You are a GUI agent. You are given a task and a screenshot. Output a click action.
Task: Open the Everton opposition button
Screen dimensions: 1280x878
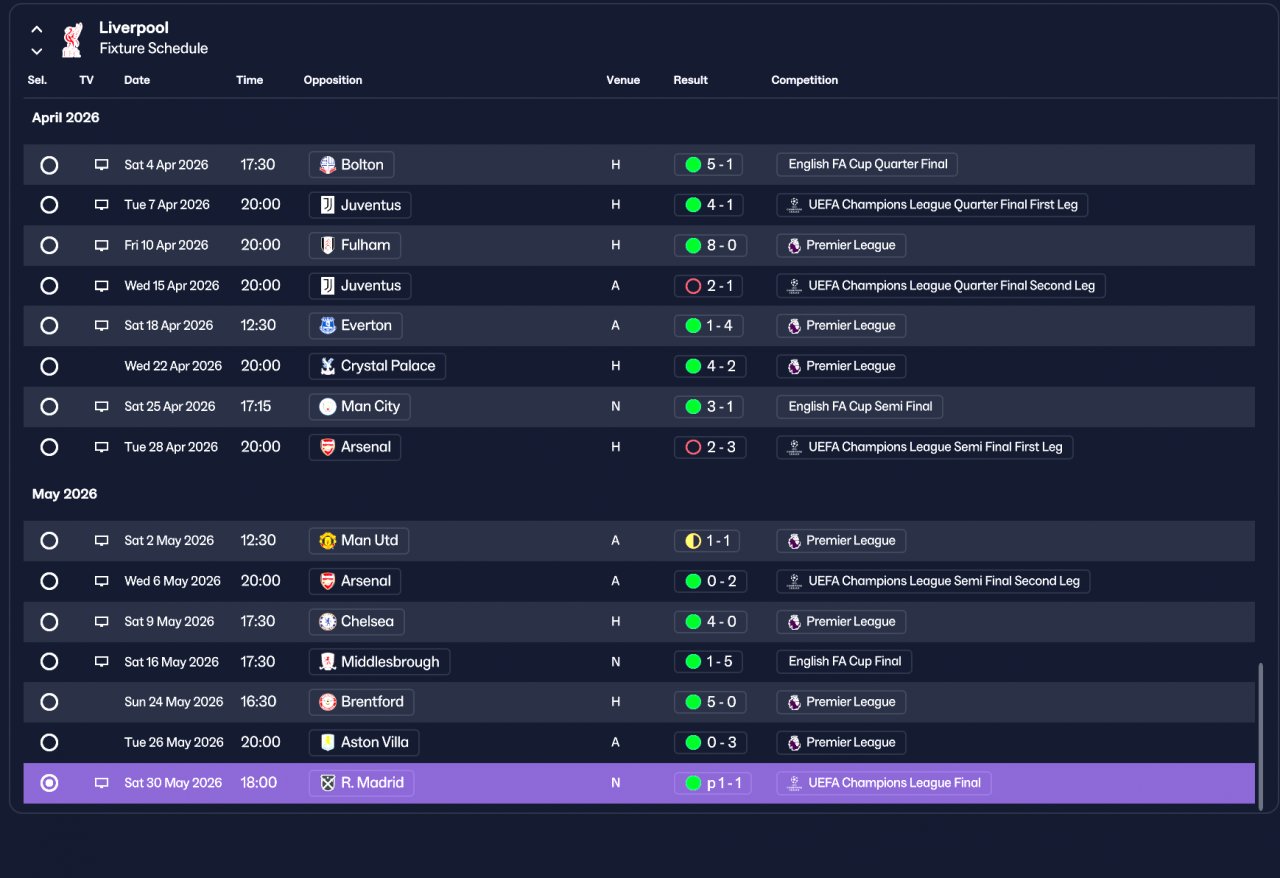point(355,326)
